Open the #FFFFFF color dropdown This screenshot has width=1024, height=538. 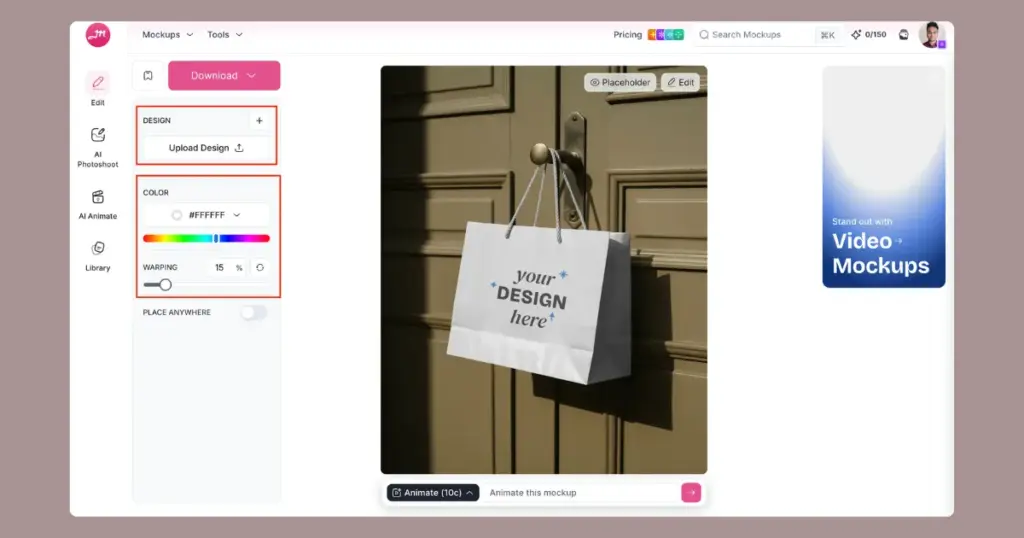(x=206, y=215)
